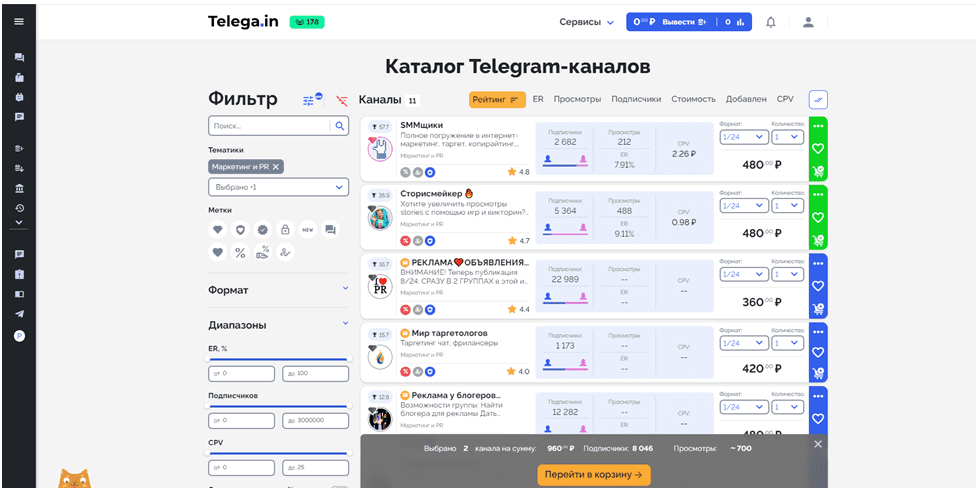Sort channels by Рейтинг
978x490 pixels.
(x=497, y=100)
